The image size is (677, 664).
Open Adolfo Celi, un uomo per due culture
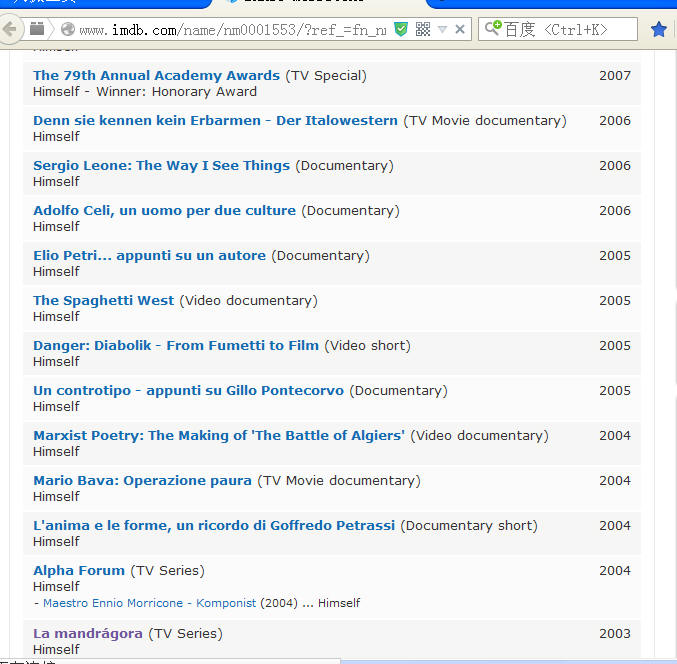164,210
